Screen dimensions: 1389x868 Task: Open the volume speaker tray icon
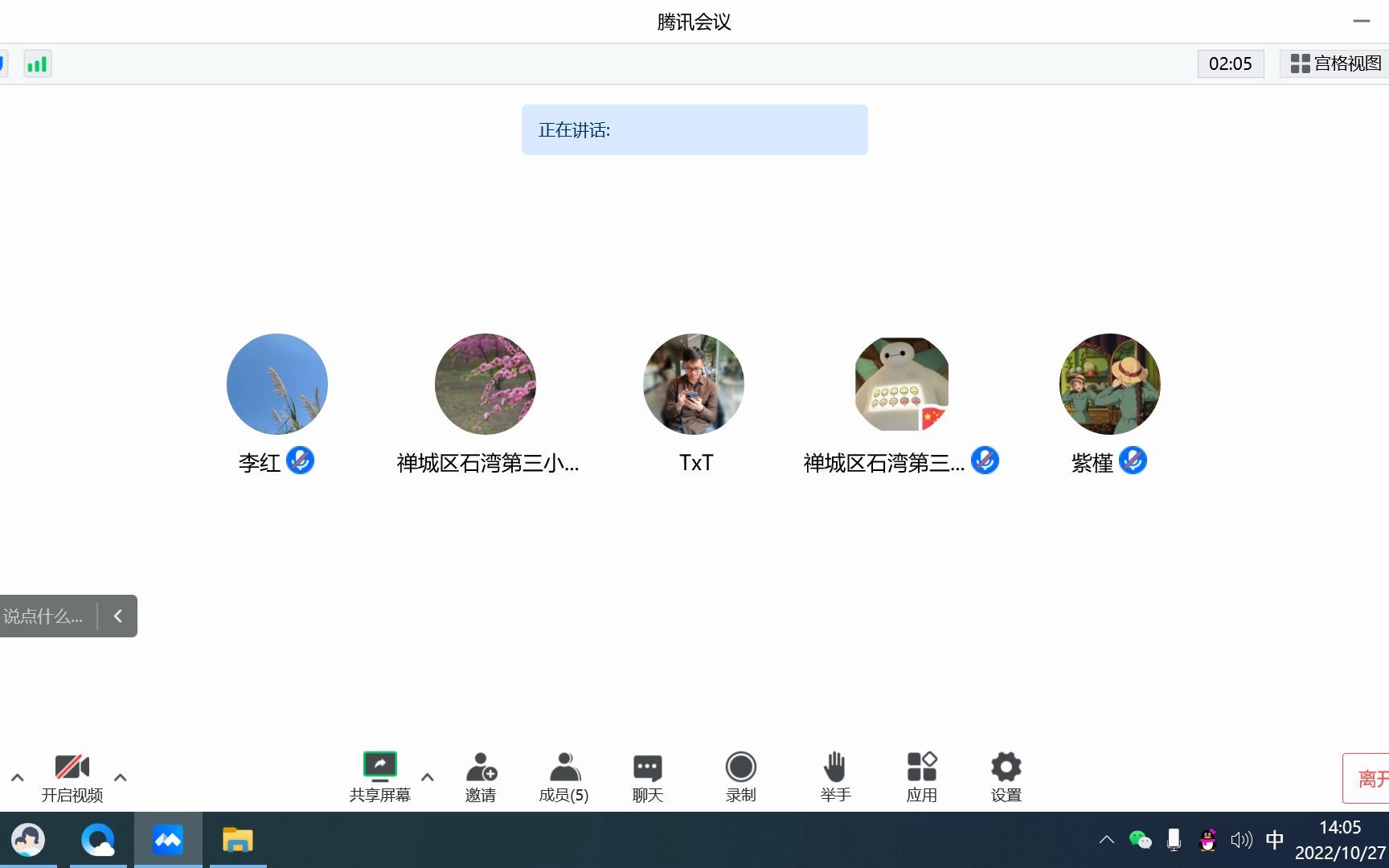[x=1241, y=840]
